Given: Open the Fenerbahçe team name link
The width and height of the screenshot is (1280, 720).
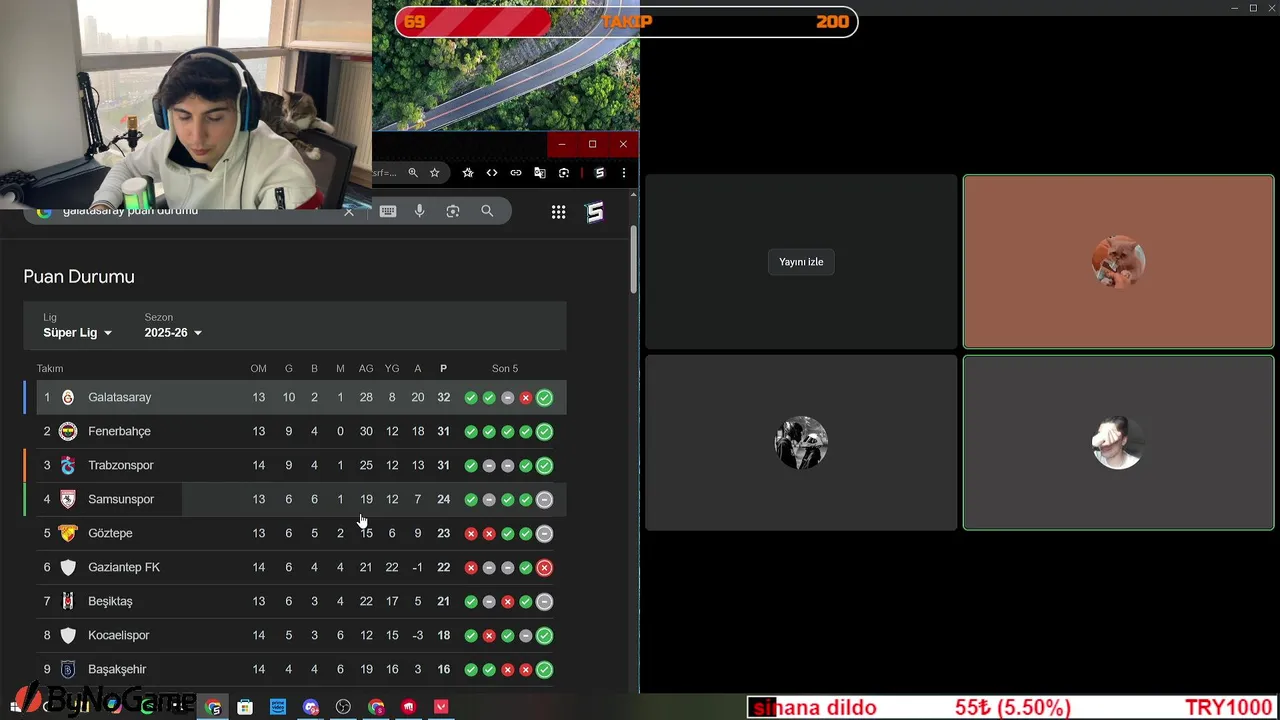Looking at the screenshot, I should coord(119,431).
